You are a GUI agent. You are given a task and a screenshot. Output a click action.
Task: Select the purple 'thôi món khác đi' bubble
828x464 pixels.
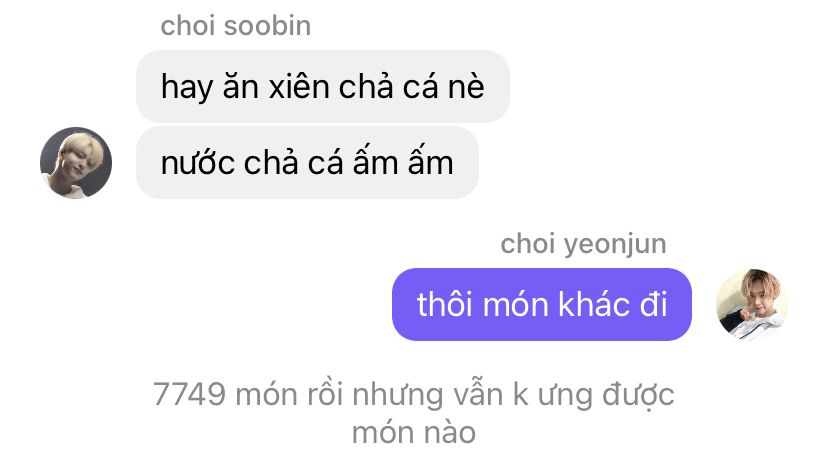542,305
